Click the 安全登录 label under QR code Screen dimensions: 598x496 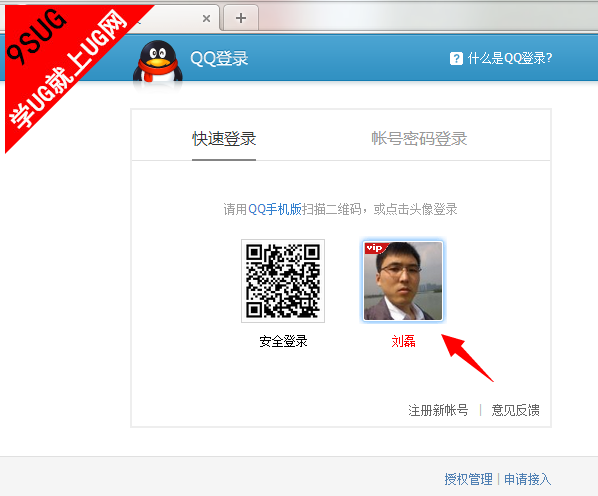(x=283, y=341)
